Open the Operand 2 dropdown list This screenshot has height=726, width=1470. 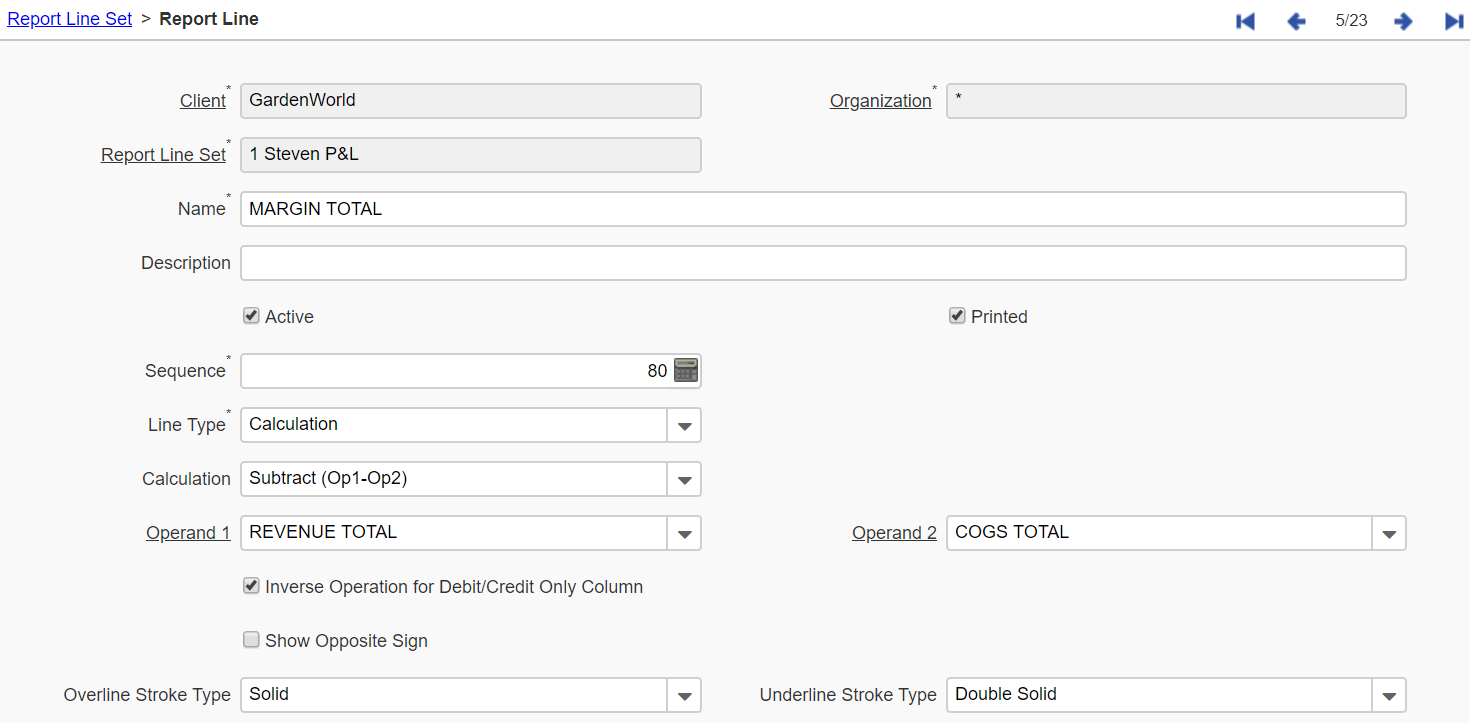1389,533
